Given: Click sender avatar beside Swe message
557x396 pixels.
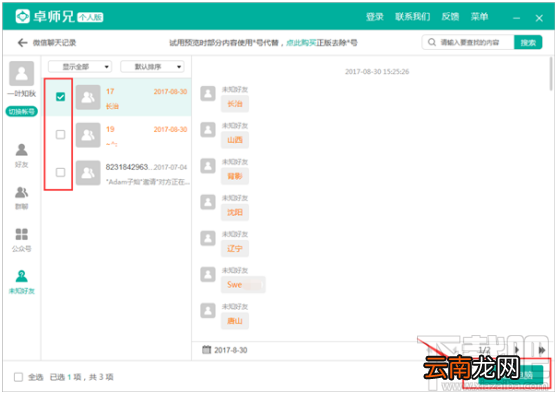Looking at the screenshot, I should 208,274.
